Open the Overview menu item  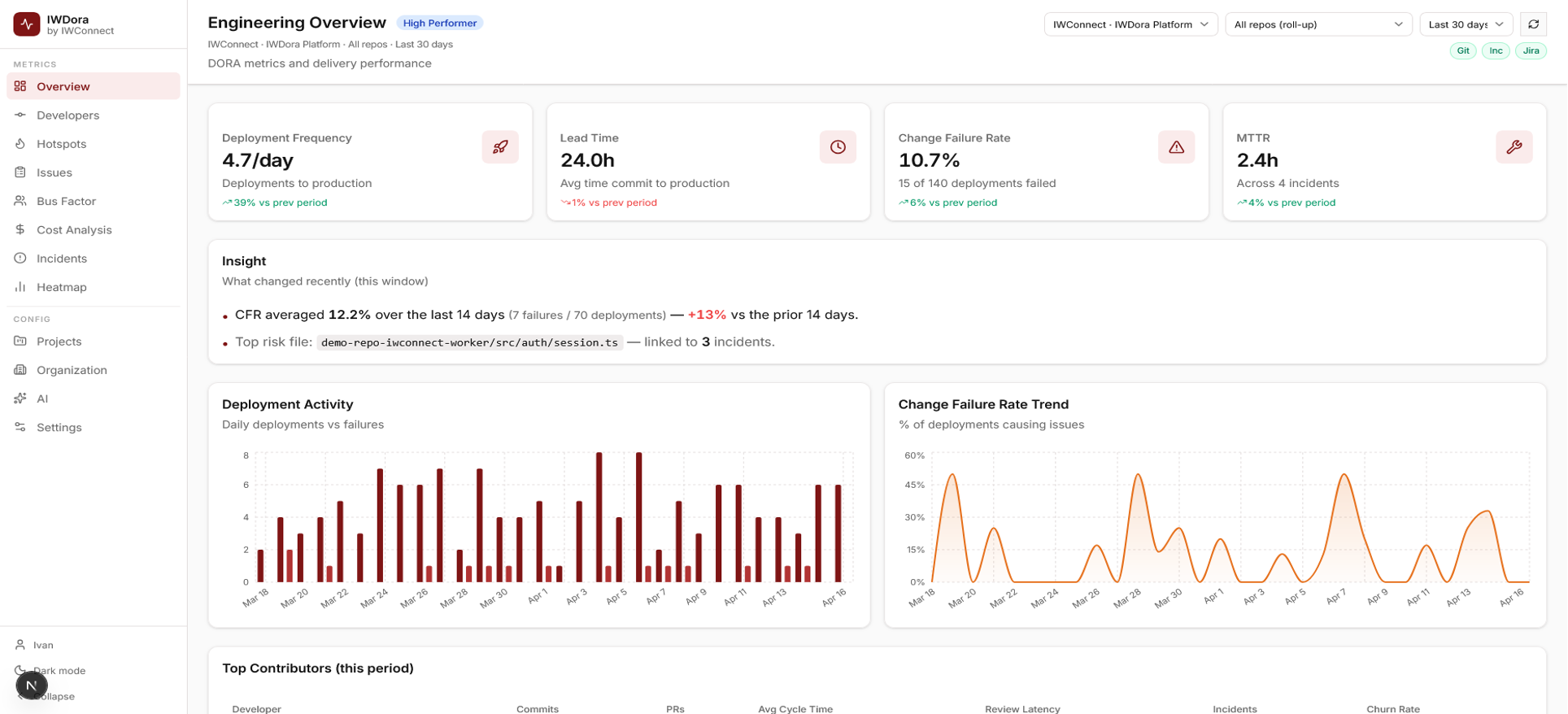(94, 86)
